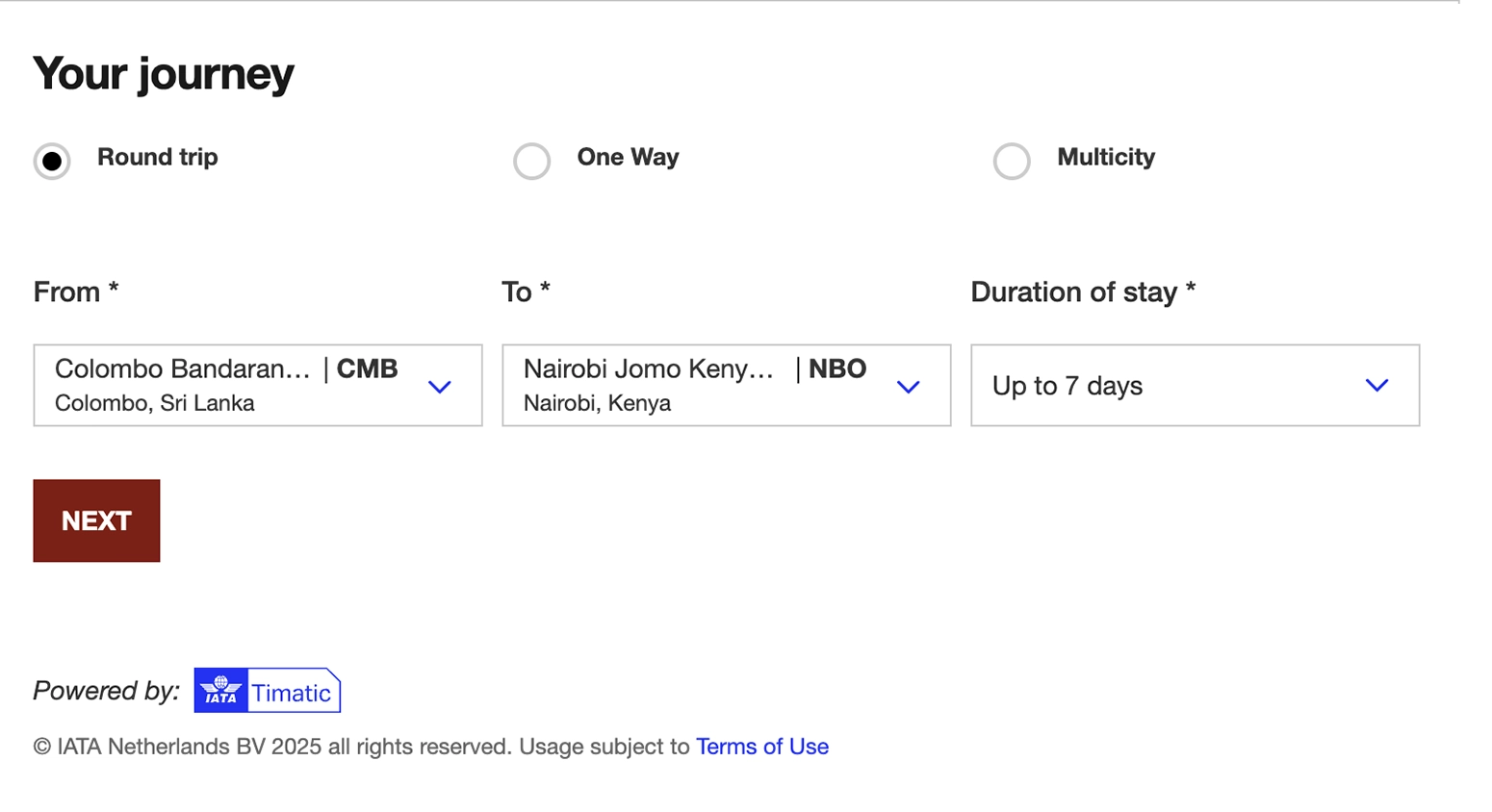Click the Nairobi Jomo Kenyatta airport name
Viewport: 1492px width, 812px height.
coord(649,369)
